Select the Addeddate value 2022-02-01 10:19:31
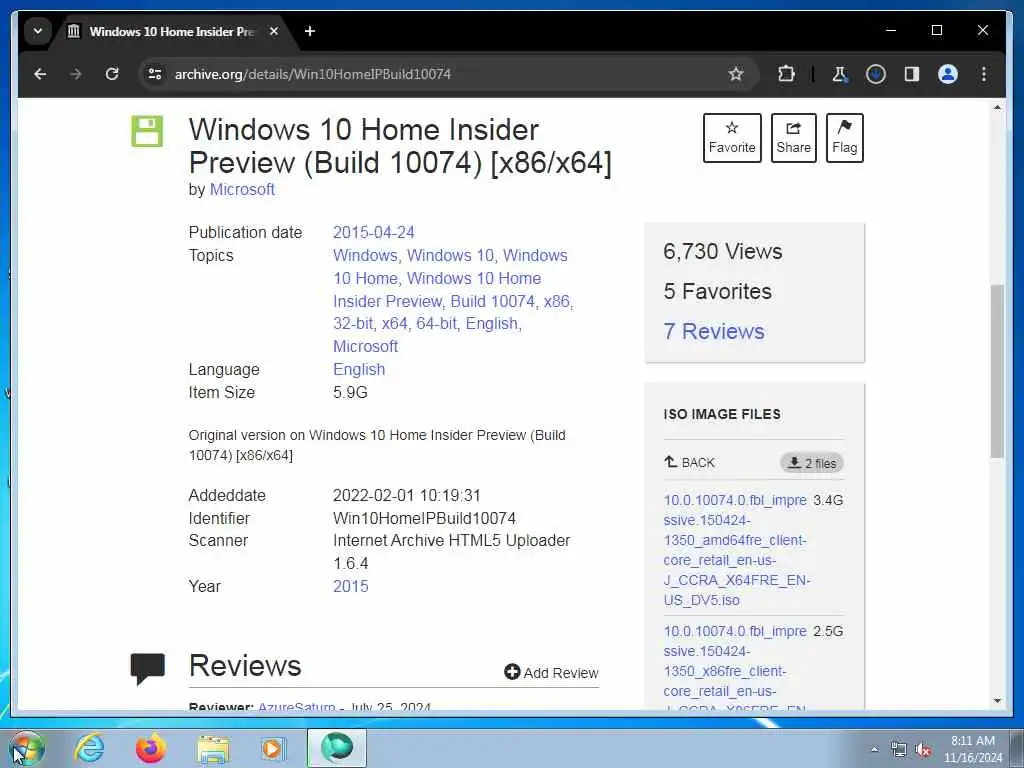This screenshot has height=768, width=1024. pos(407,496)
